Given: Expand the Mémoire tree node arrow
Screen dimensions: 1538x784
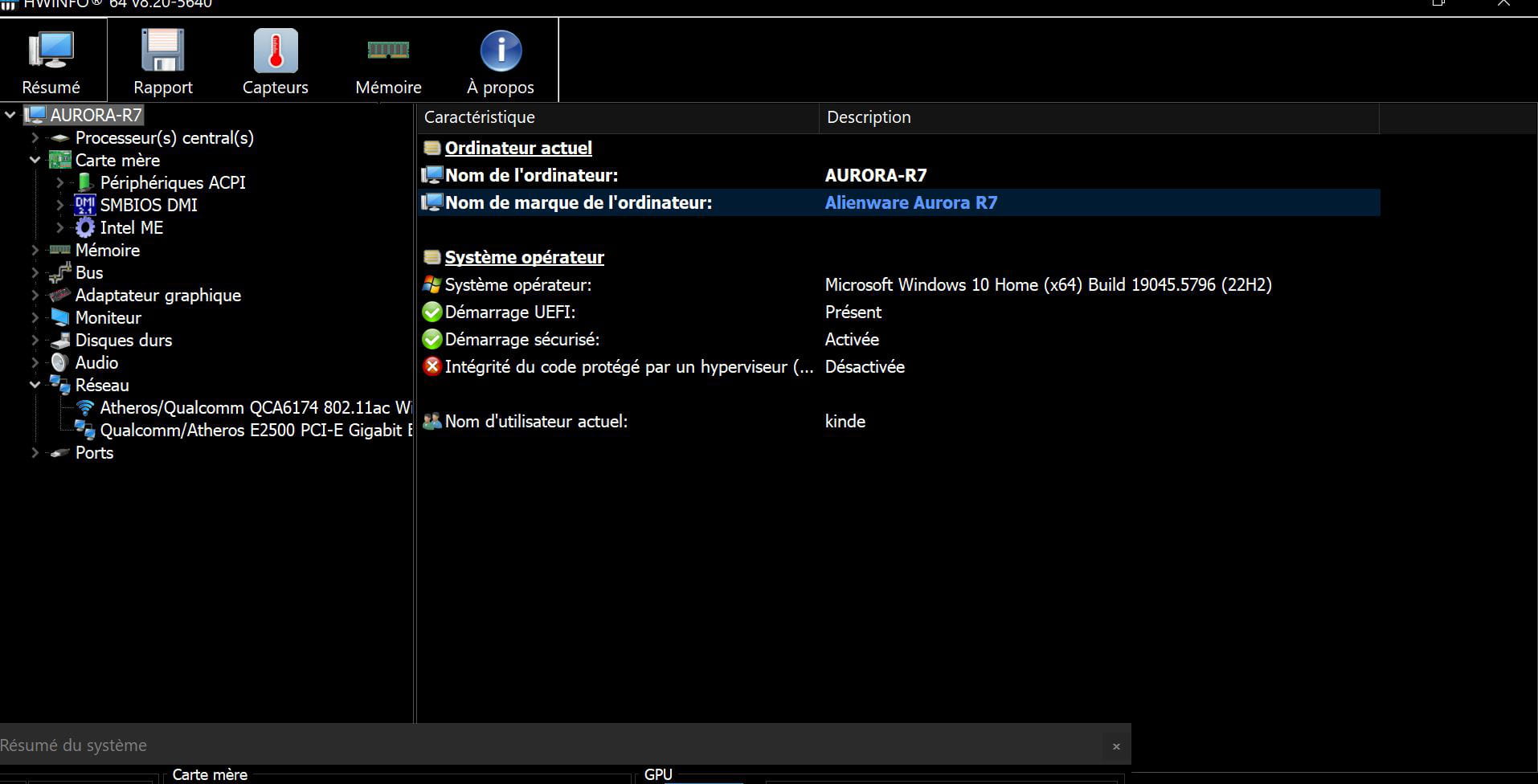Looking at the screenshot, I should tap(35, 250).
